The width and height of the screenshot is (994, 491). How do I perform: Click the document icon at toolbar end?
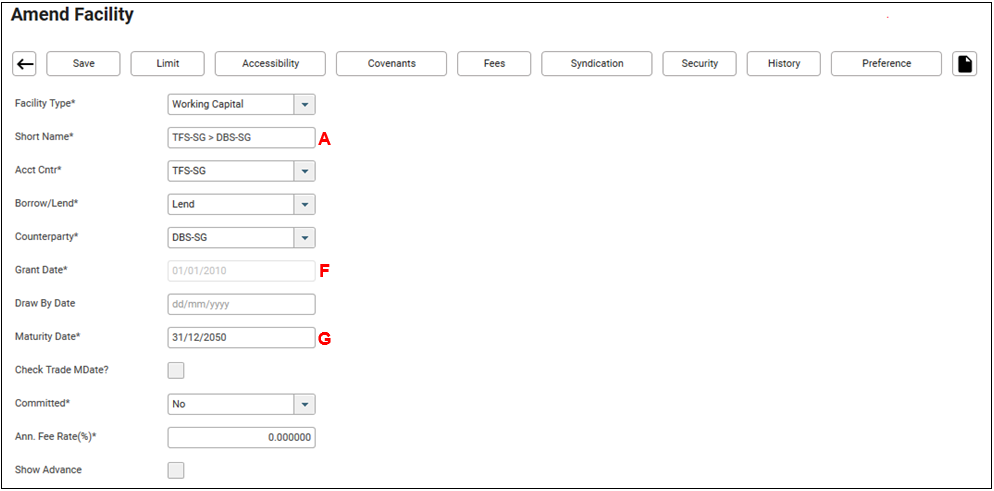964,64
